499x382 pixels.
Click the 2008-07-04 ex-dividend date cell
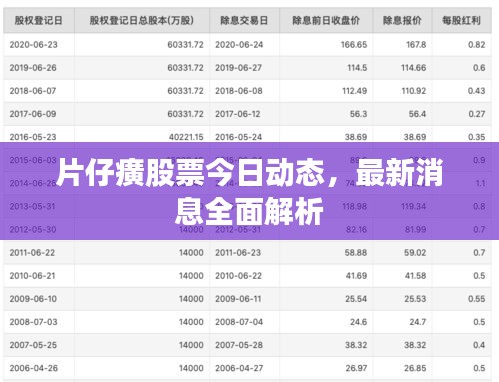point(239,322)
